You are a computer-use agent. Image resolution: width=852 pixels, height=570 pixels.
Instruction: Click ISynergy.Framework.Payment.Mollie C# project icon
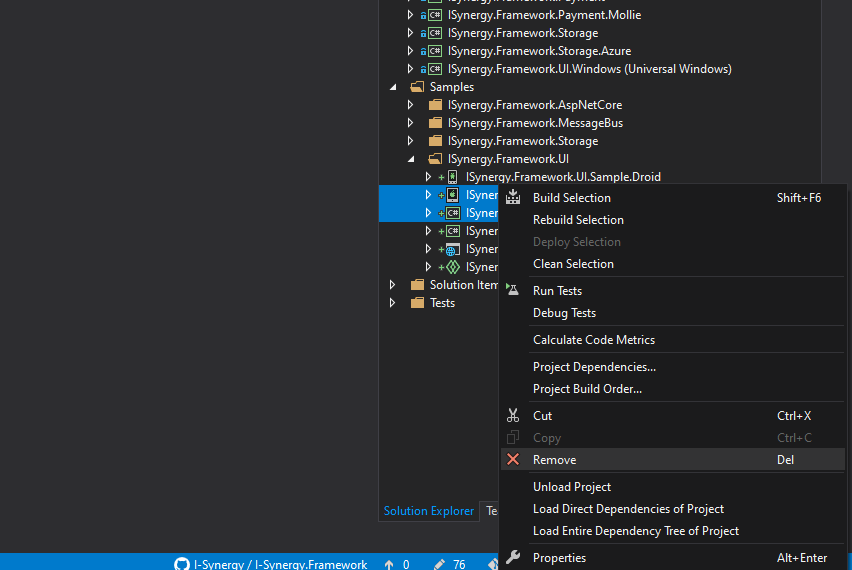pos(435,15)
